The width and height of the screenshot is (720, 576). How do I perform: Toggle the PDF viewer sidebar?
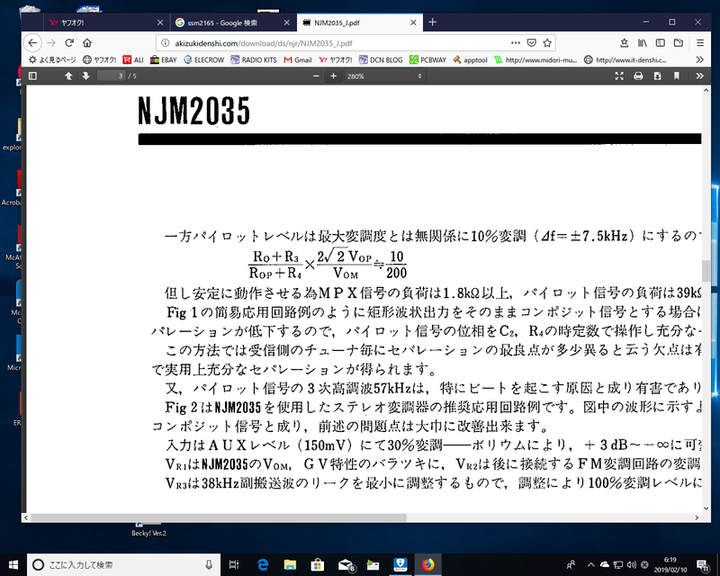tap(34, 76)
